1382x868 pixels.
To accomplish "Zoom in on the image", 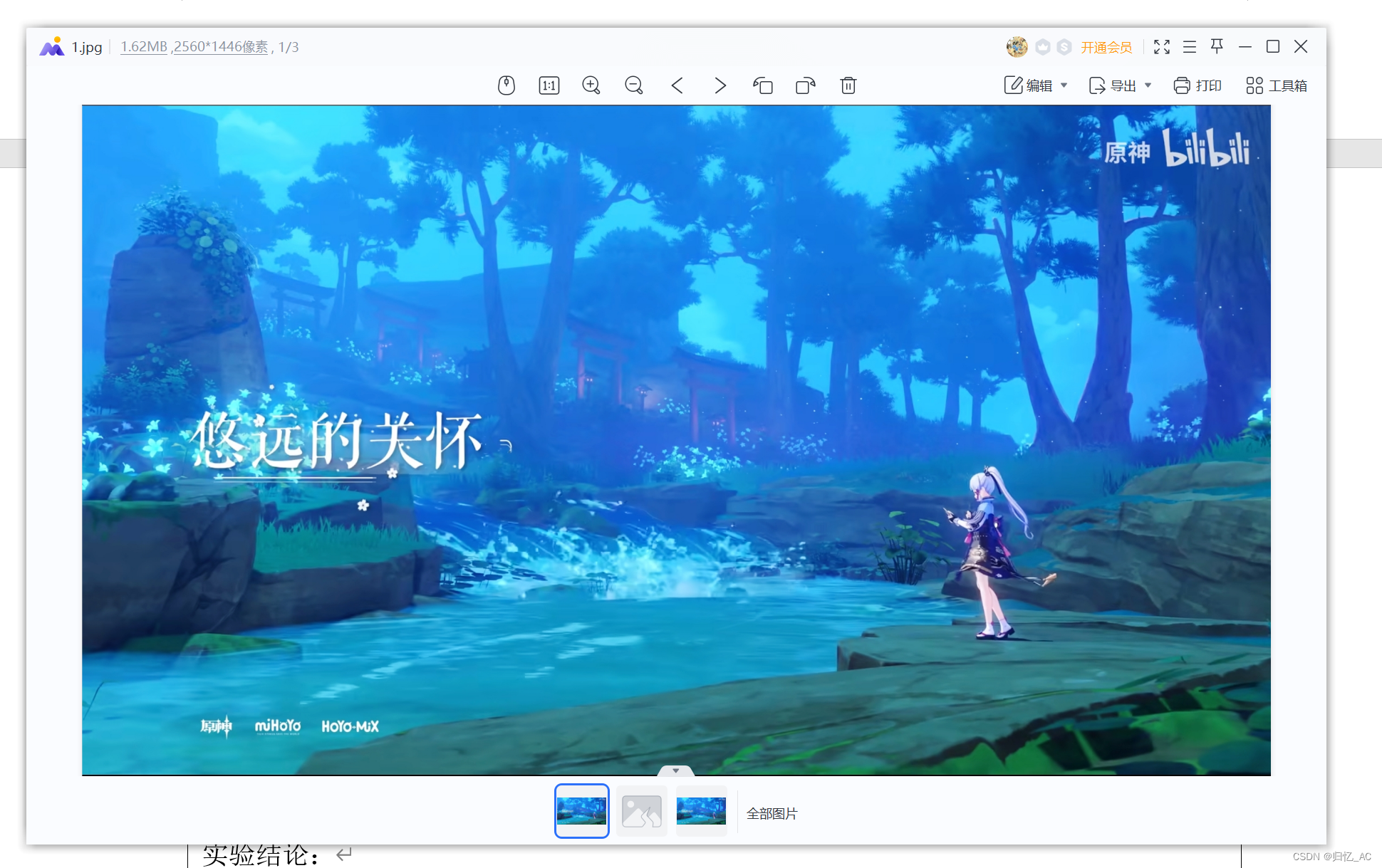I will point(591,85).
